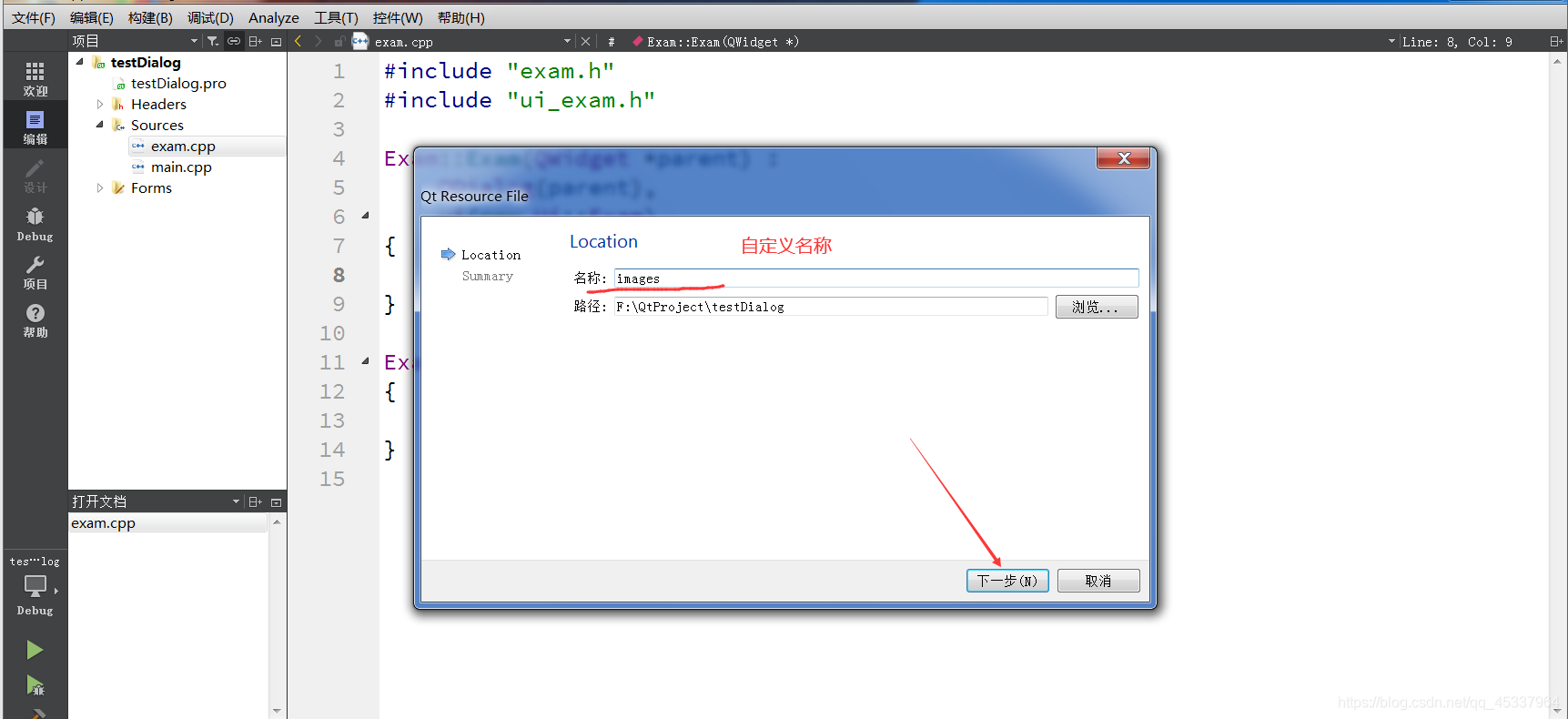Click the path (路径) input field

(831, 307)
